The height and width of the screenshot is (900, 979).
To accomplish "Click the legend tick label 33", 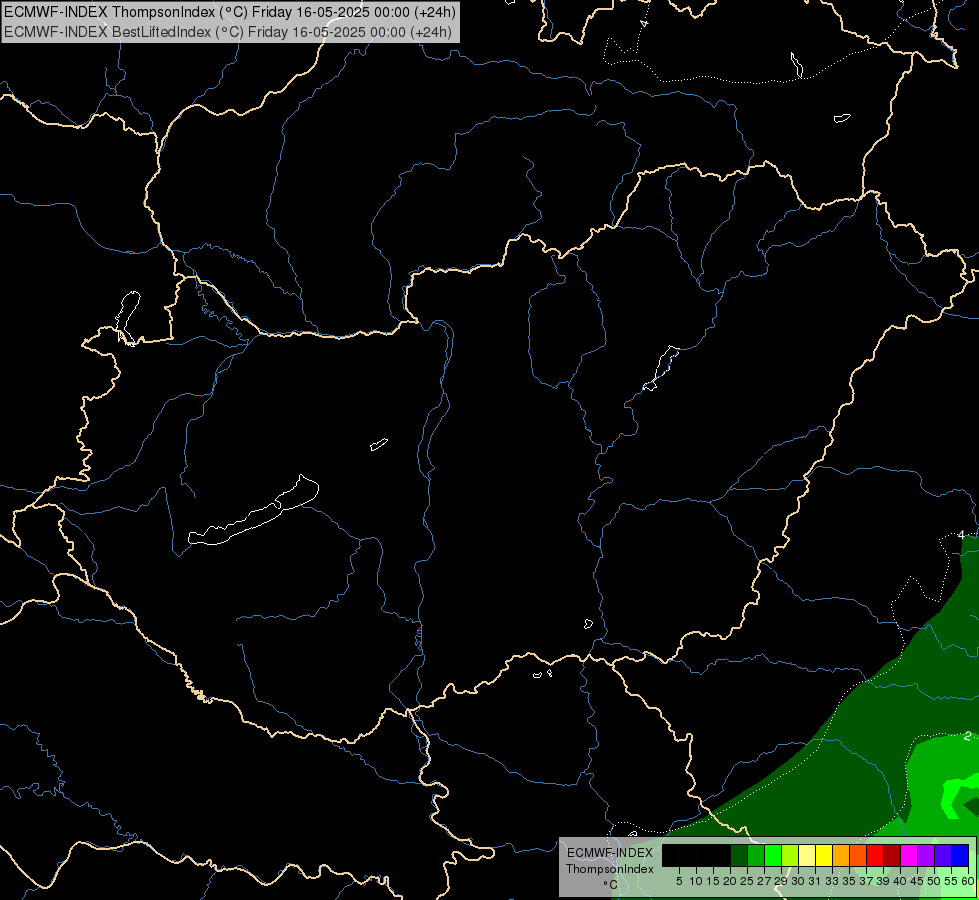I will click(832, 881).
